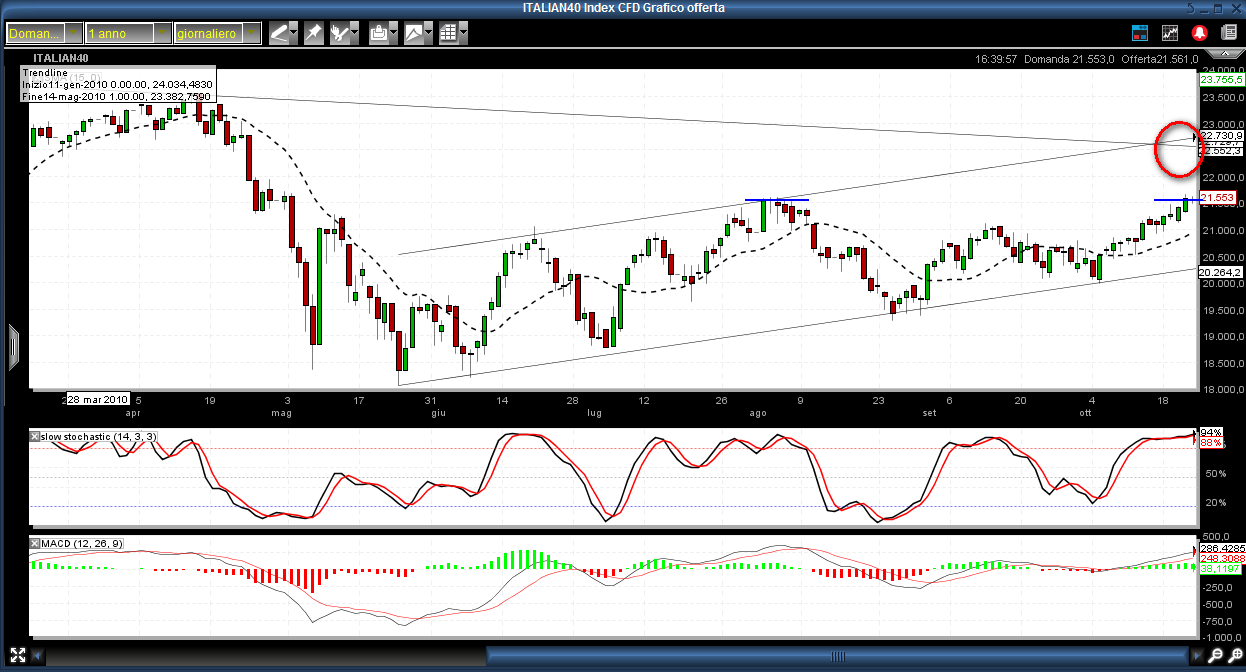Expand the drawing tool dropdown arrow
This screenshot has height=672, width=1246.
point(293,33)
